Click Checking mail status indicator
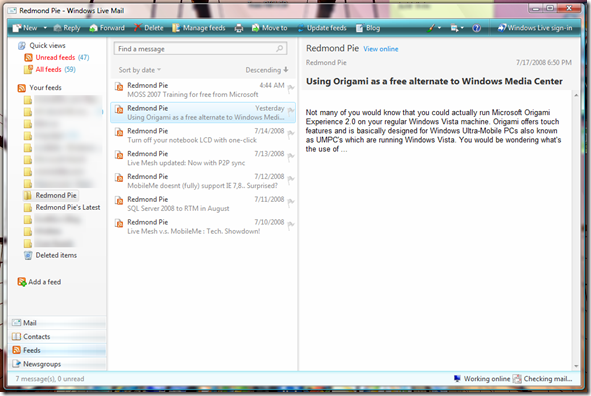Image resolution: width=591 pixels, height=396 pixels. (543, 379)
